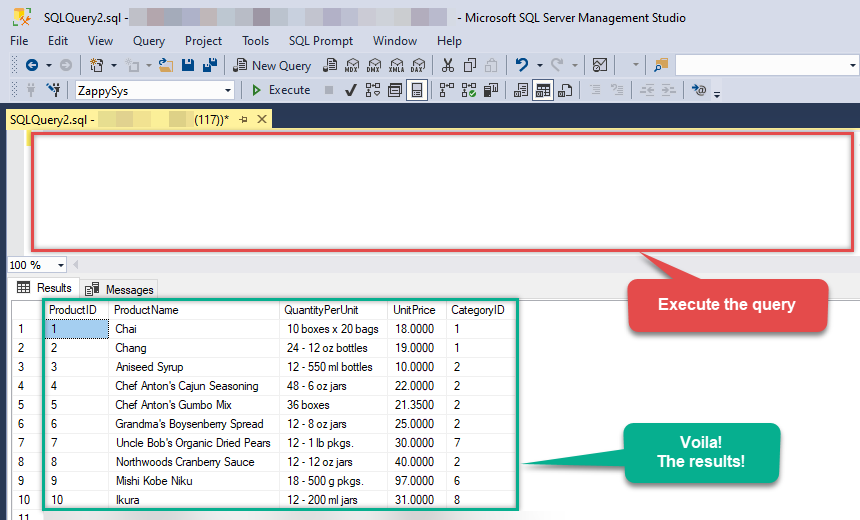Click the DAX query icon
This screenshot has width=860, height=520.
pos(418,65)
